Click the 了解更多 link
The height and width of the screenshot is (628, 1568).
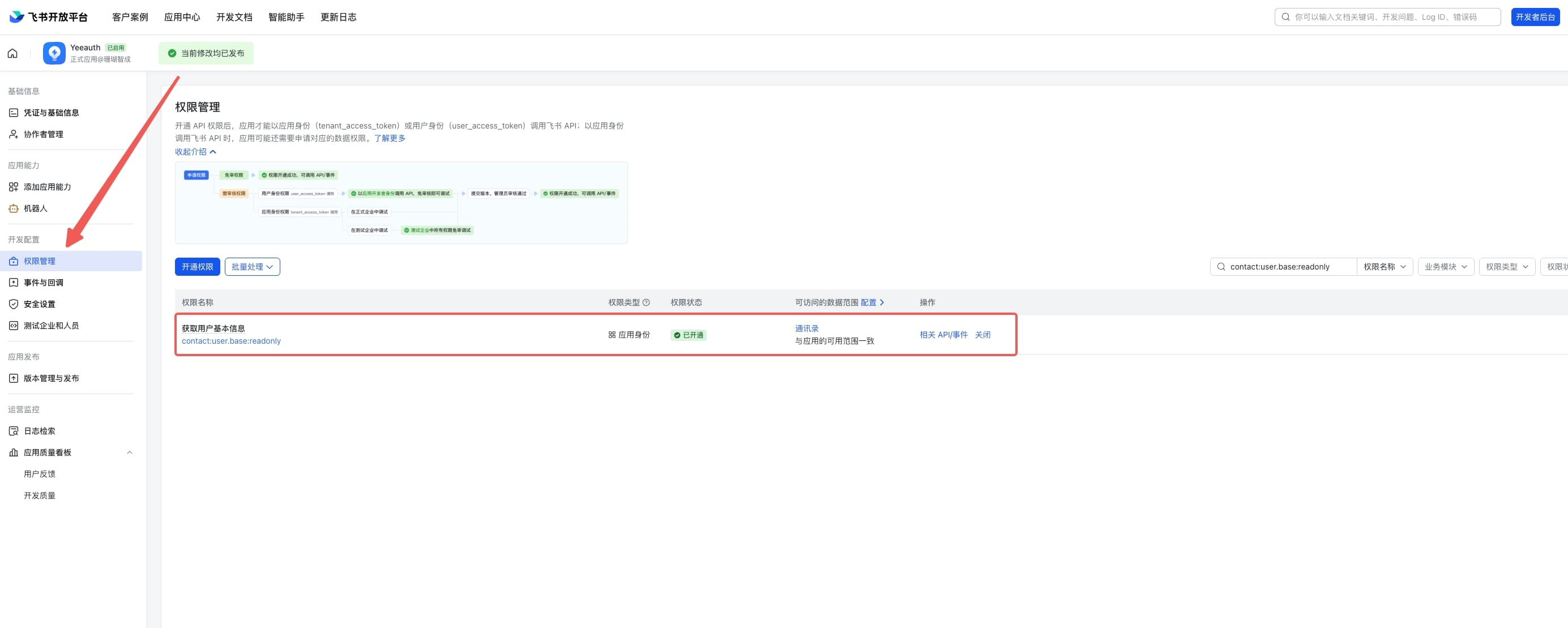[x=390, y=138]
